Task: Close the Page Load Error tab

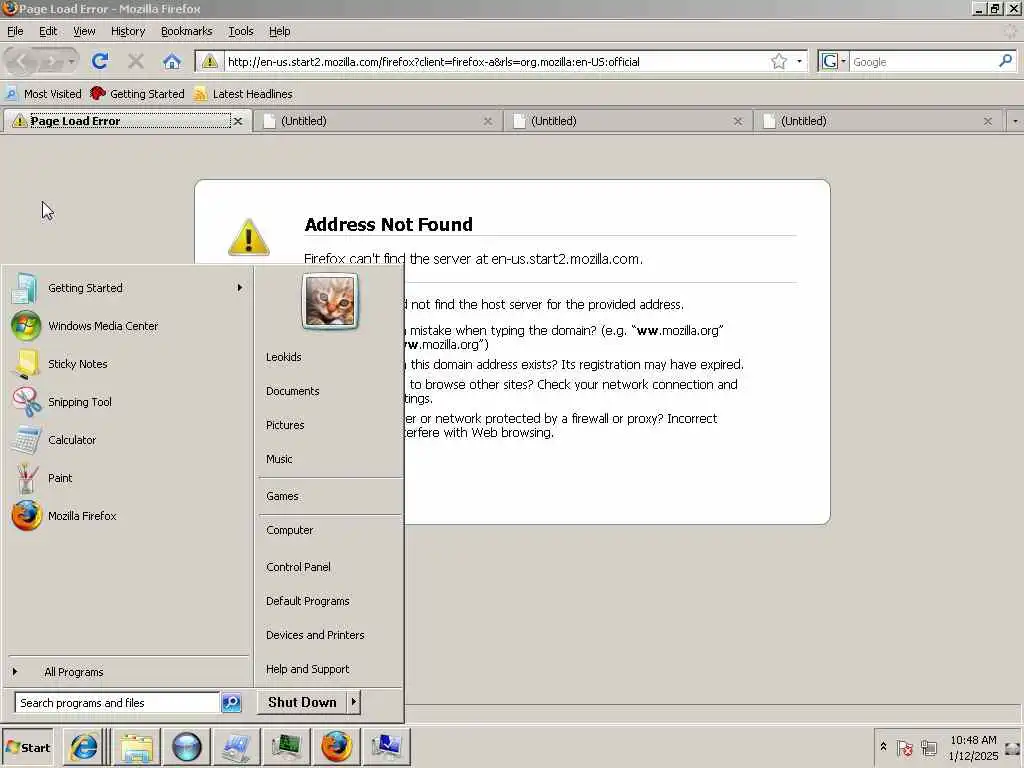Action: (x=238, y=121)
